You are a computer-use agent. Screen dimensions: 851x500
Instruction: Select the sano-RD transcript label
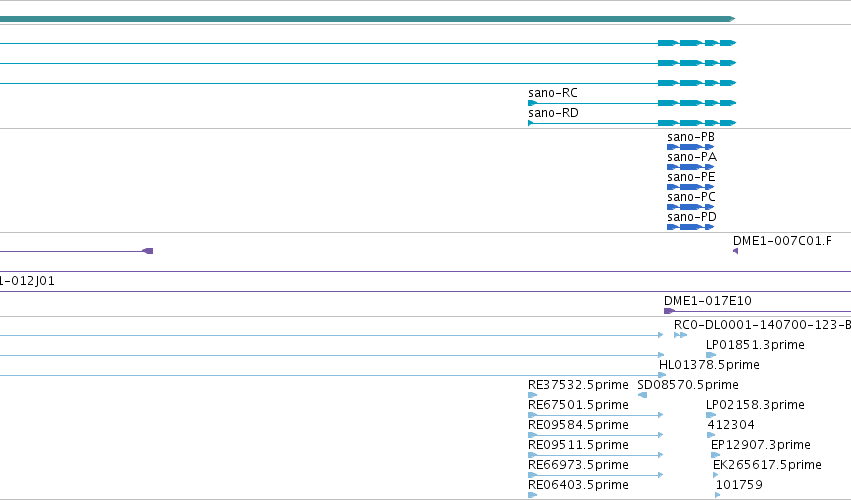pyautogui.click(x=553, y=113)
